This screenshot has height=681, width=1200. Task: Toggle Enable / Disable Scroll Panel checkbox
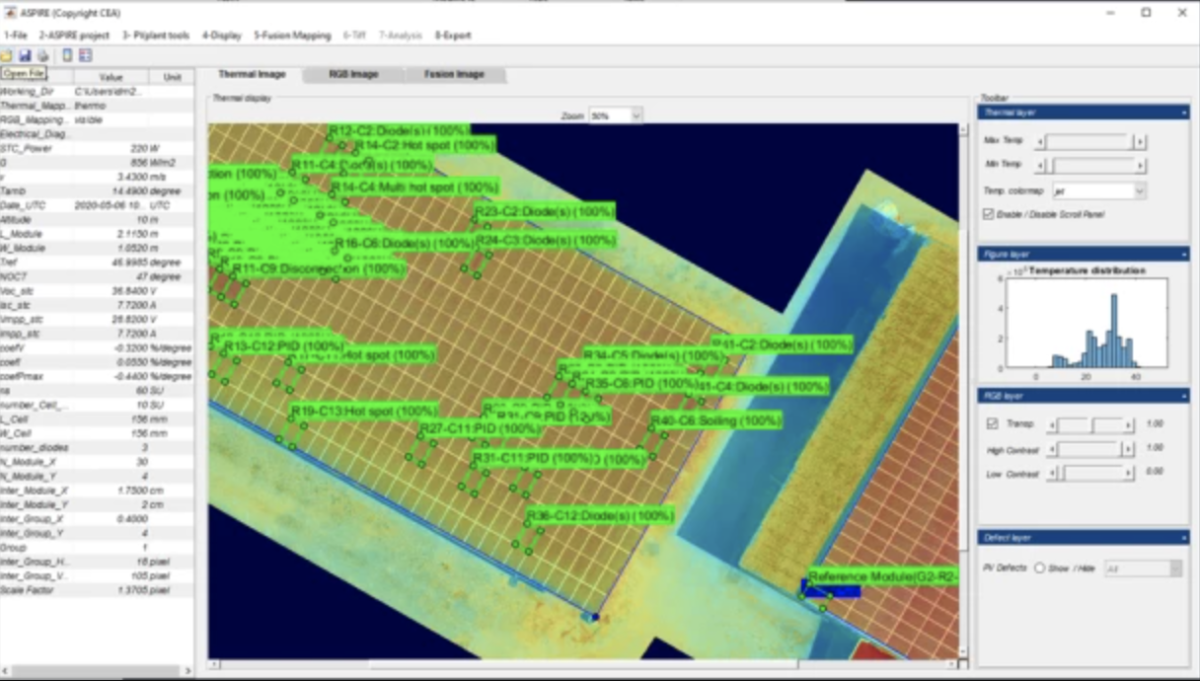coord(989,214)
